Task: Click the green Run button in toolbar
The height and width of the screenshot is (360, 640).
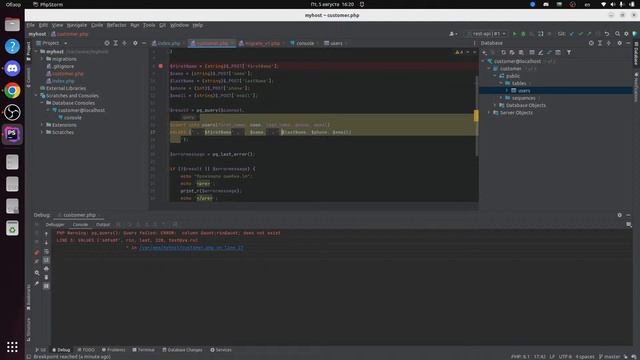Action: point(515,34)
